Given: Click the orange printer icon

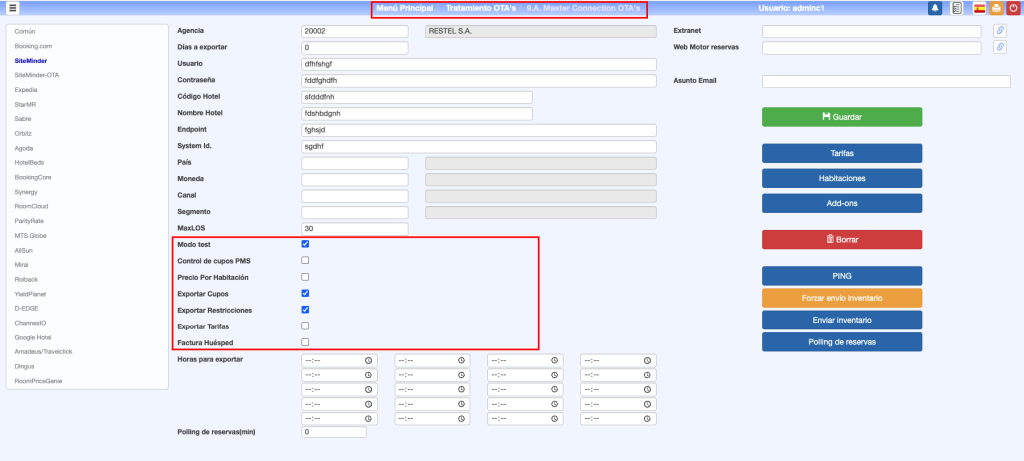Looking at the screenshot, I should point(996,8).
